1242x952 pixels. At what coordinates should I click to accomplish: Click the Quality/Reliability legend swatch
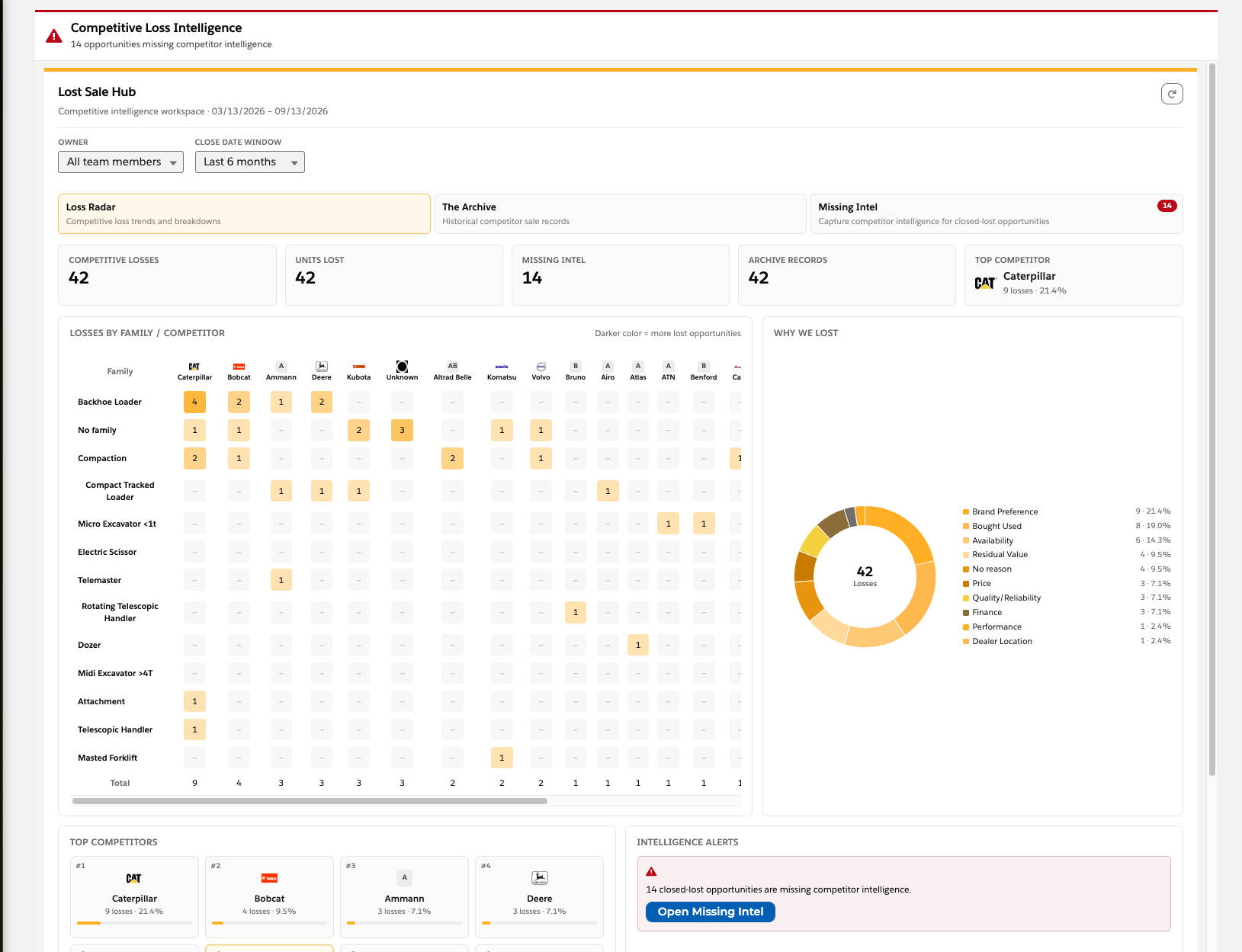point(966,598)
